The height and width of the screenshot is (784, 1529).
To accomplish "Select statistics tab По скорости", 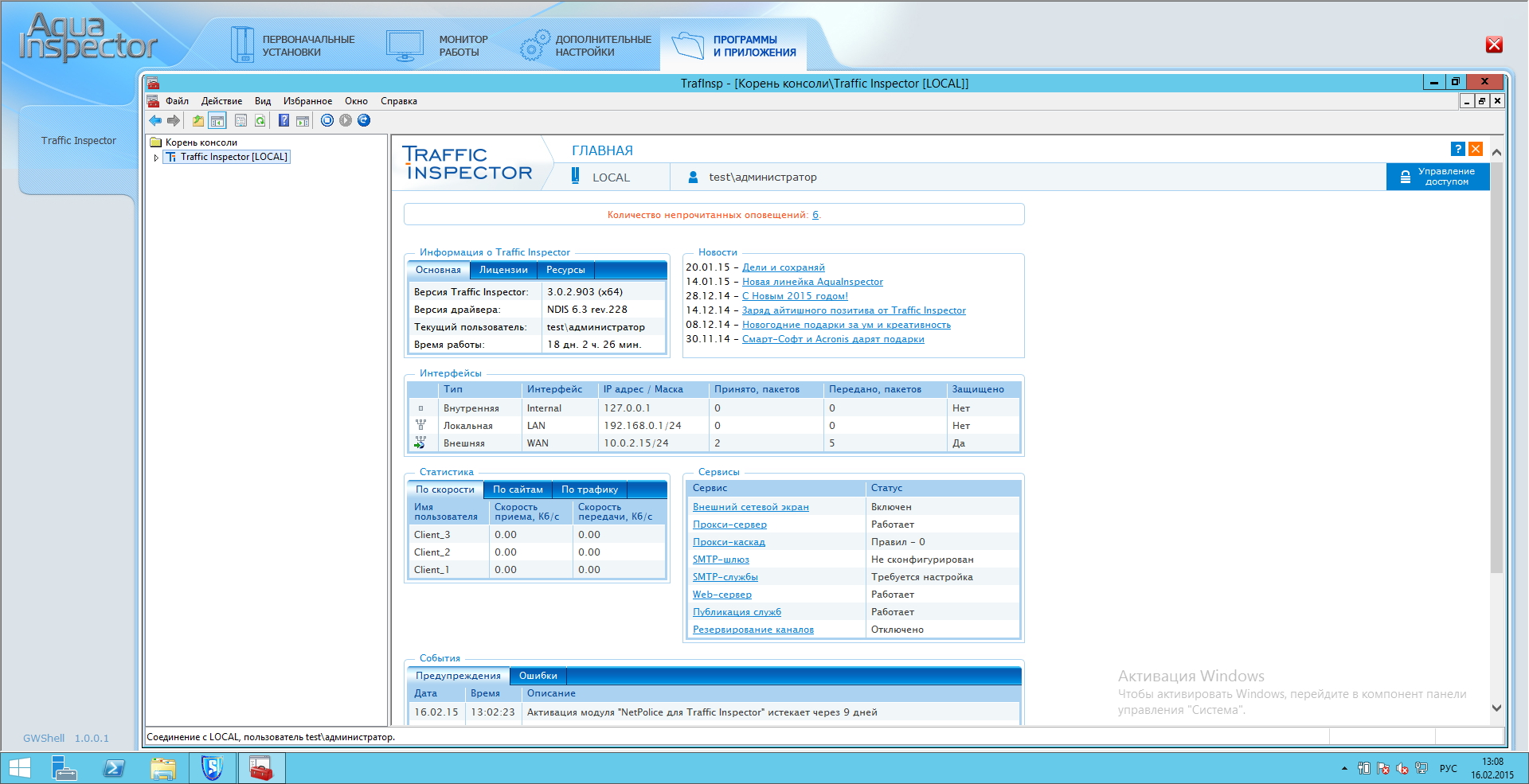I will (x=444, y=490).
